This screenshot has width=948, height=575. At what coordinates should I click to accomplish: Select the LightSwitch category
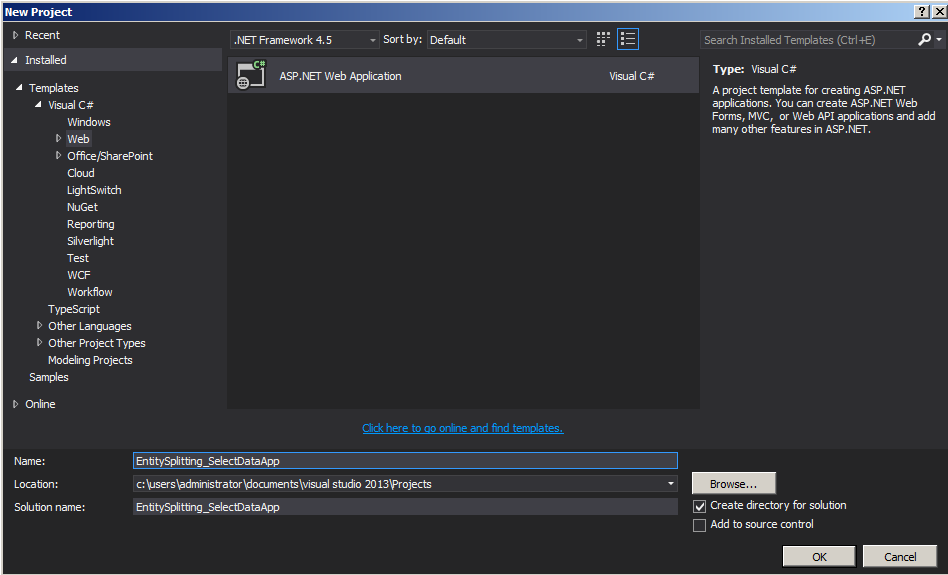(x=94, y=190)
